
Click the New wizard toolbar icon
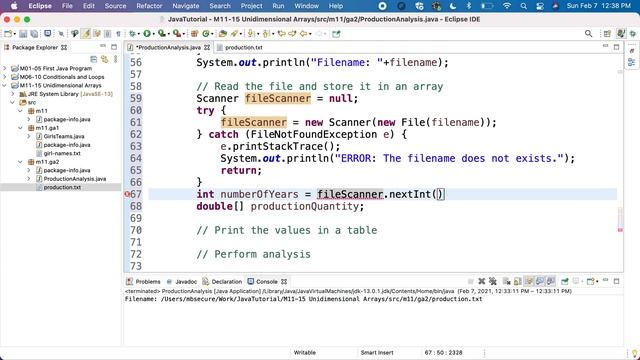coord(8,34)
